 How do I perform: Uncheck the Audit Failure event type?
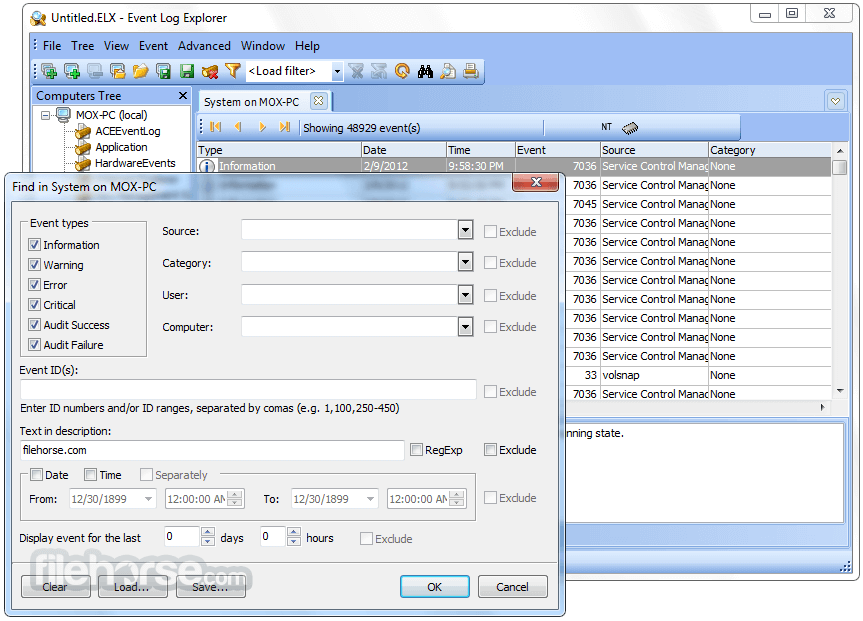tap(35, 345)
